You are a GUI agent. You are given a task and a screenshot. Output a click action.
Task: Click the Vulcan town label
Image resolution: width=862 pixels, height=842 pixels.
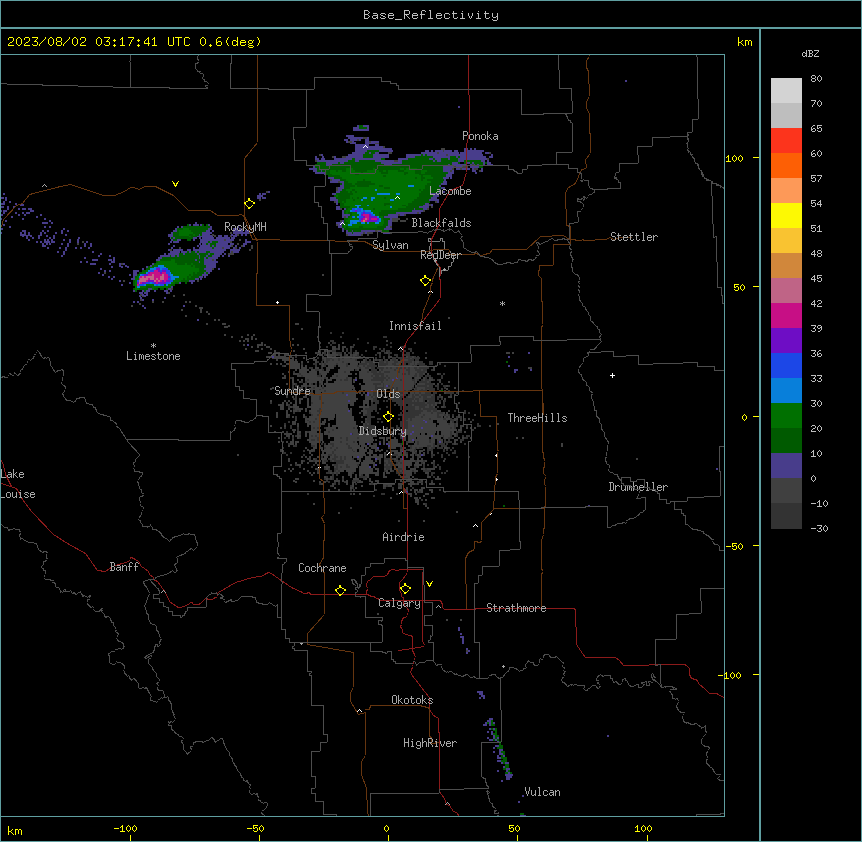coord(542,792)
